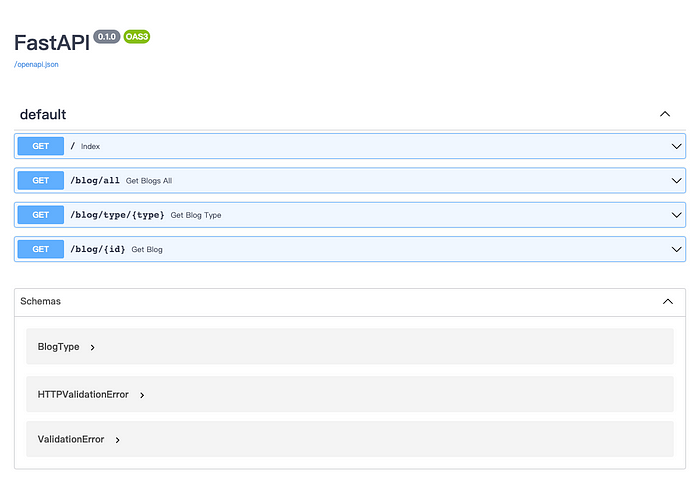The image size is (700, 496).
Task: Click GET badge for /blog/all endpoint
Action: [41, 181]
